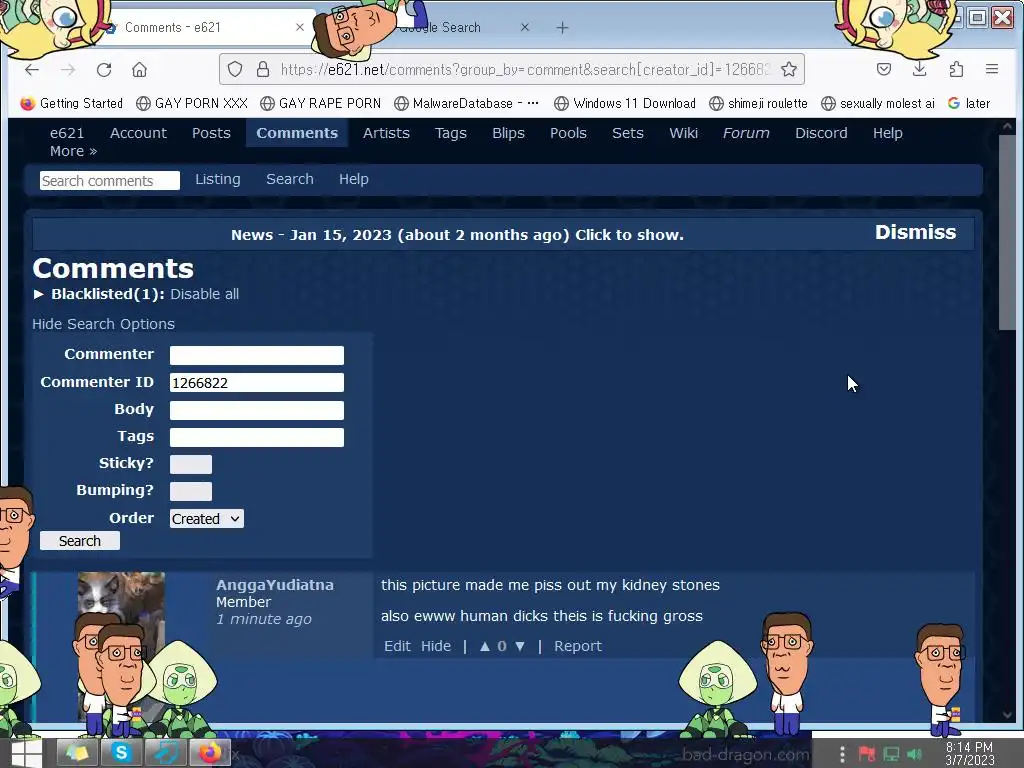Dismiss the news banner
Viewport: 1024px width, 768px height.
tap(915, 232)
